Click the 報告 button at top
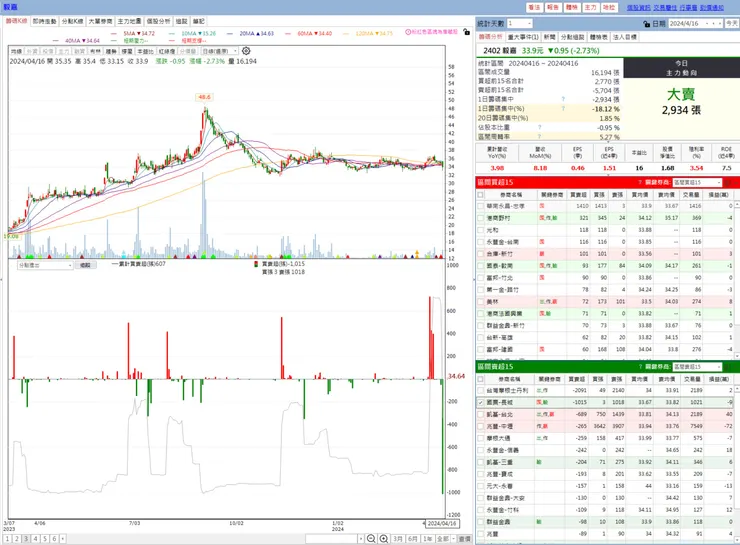This screenshot has height=545, width=740. tap(553, 8)
